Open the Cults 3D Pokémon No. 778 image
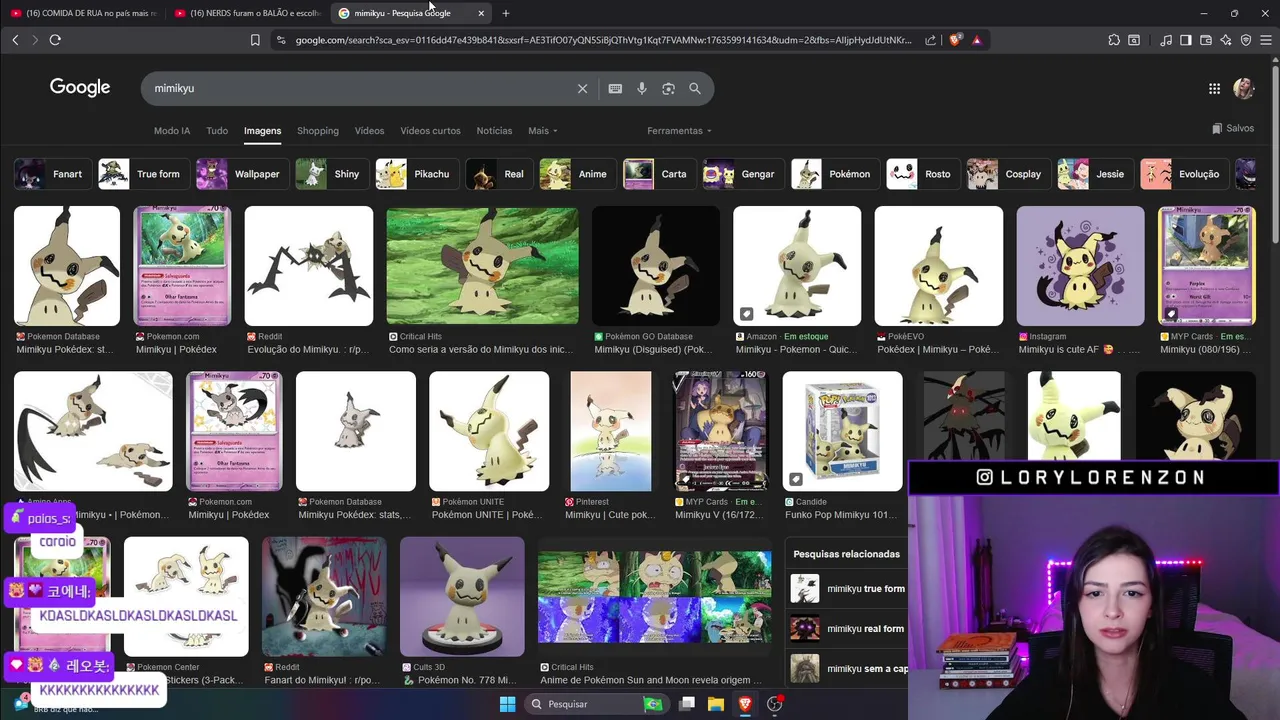Screen dimensions: 1280x720 462,597
